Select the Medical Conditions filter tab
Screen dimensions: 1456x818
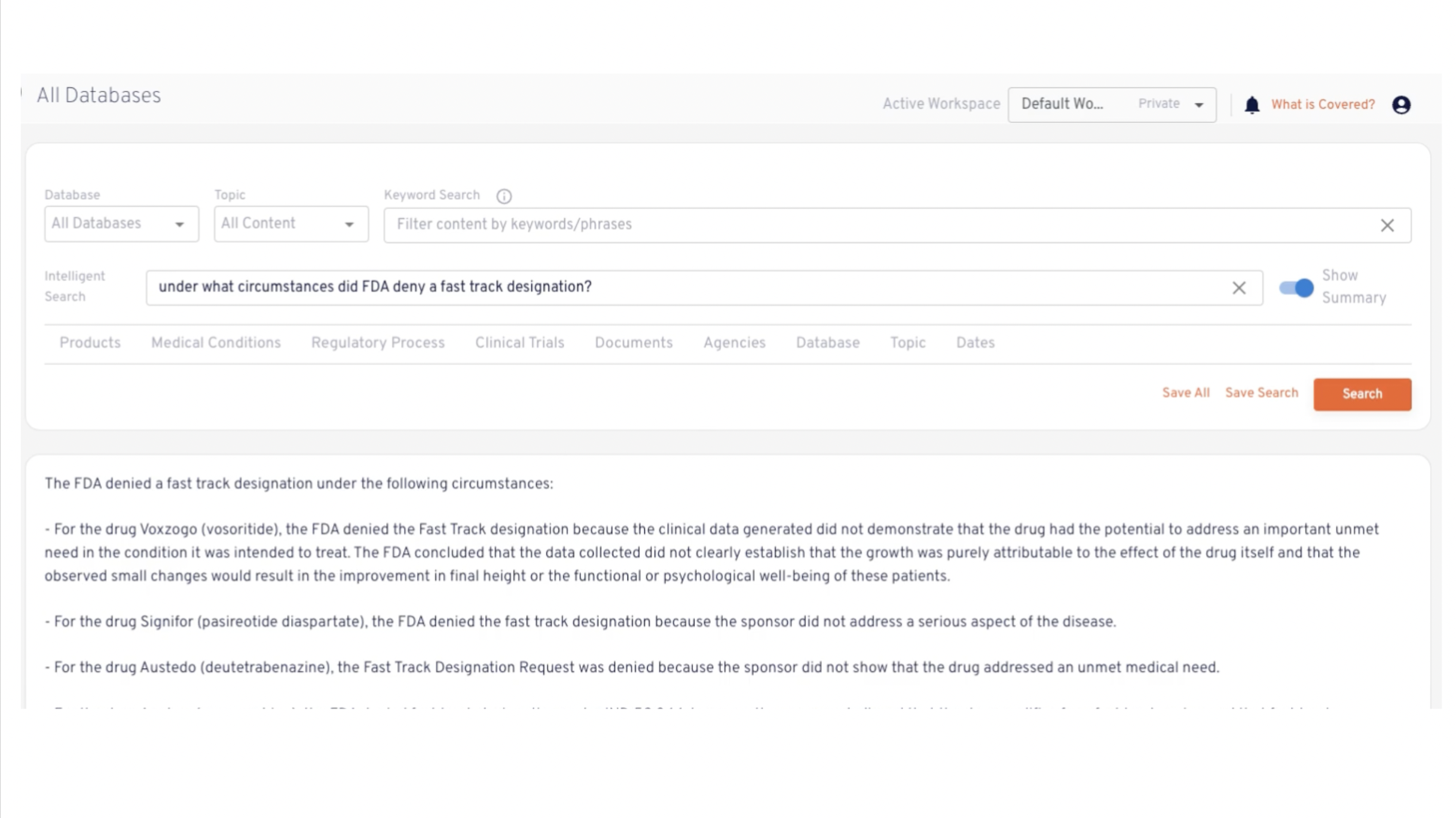(216, 343)
